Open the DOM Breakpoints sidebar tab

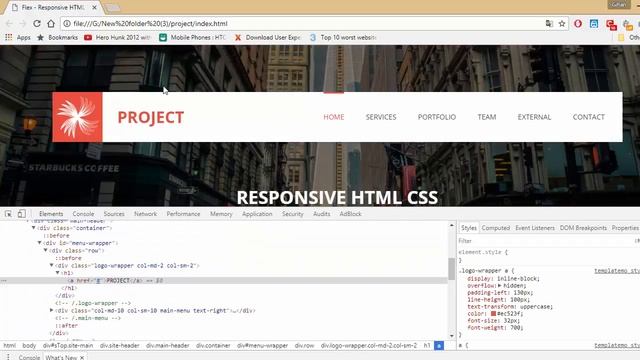pos(583,228)
